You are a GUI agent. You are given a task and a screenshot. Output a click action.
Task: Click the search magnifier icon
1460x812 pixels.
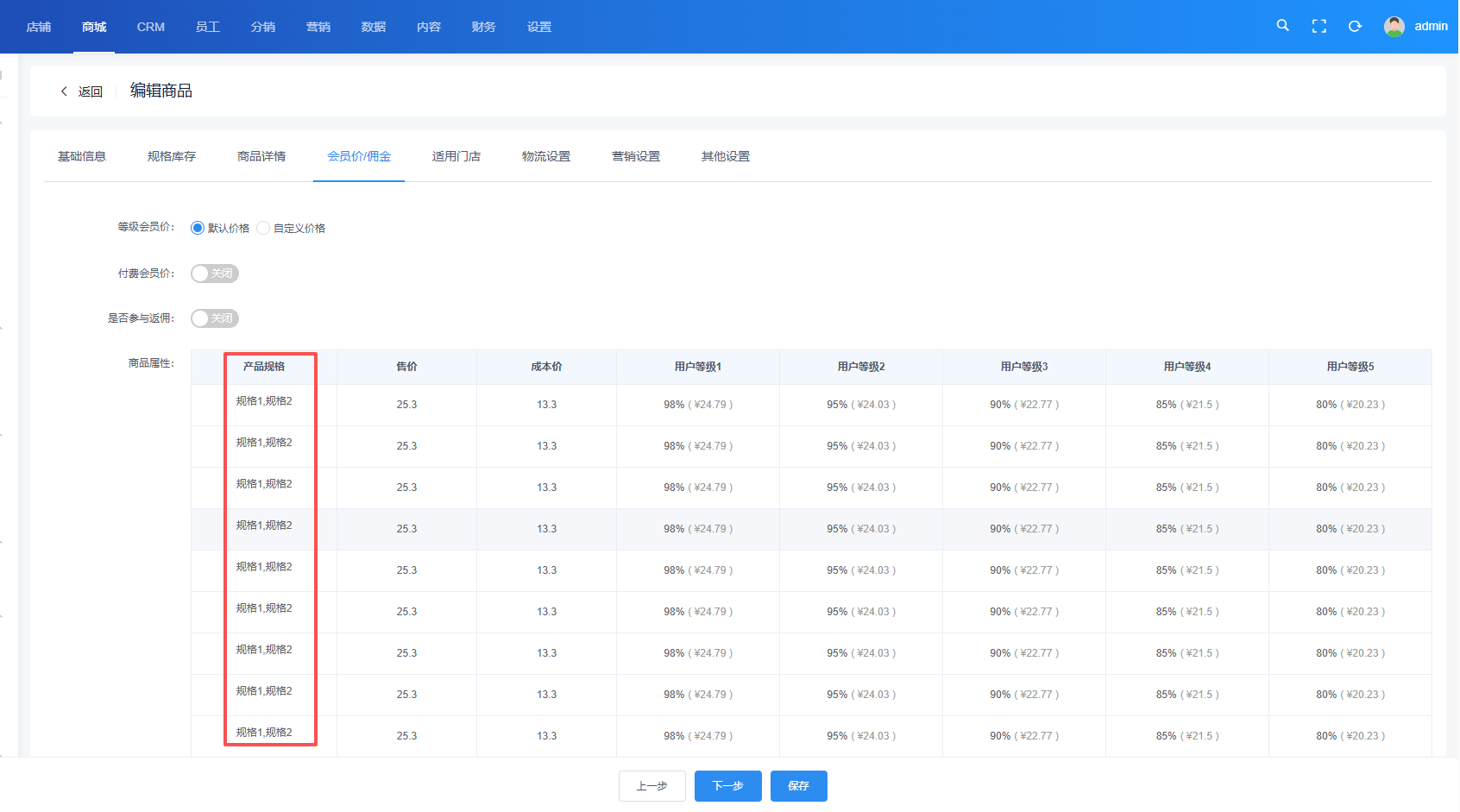(x=1282, y=26)
